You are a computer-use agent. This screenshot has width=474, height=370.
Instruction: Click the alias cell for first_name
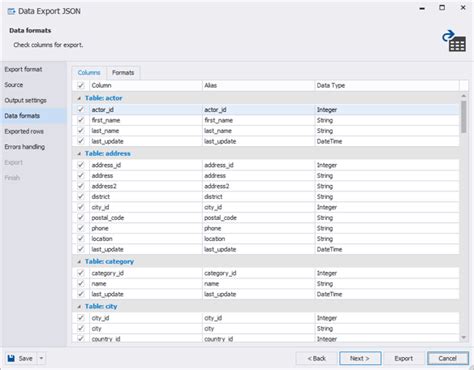[258, 120]
